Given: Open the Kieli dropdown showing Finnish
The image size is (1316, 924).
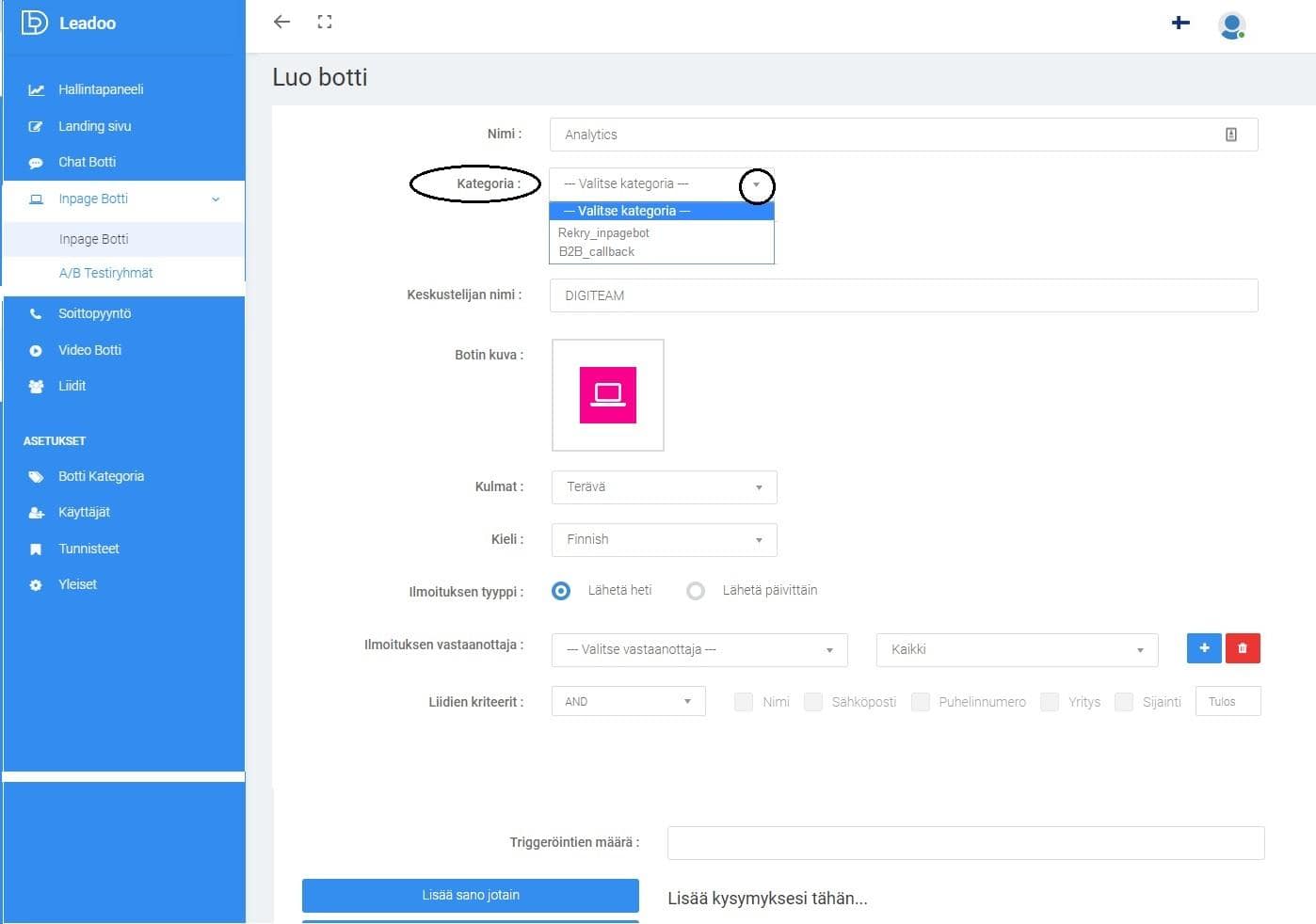Looking at the screenshot, I should [664, 540].
